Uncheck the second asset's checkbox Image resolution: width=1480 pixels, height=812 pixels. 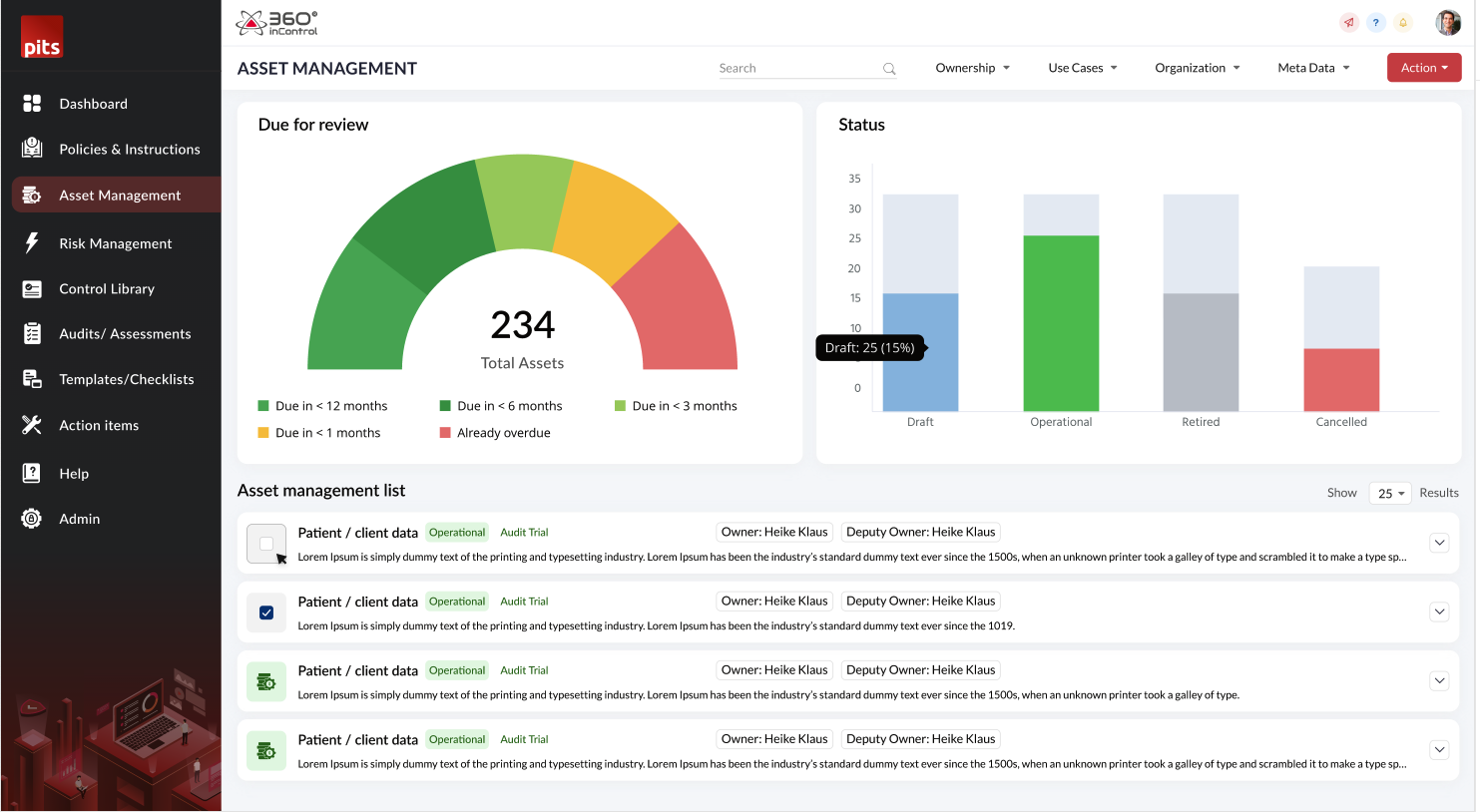pos(265,611)
